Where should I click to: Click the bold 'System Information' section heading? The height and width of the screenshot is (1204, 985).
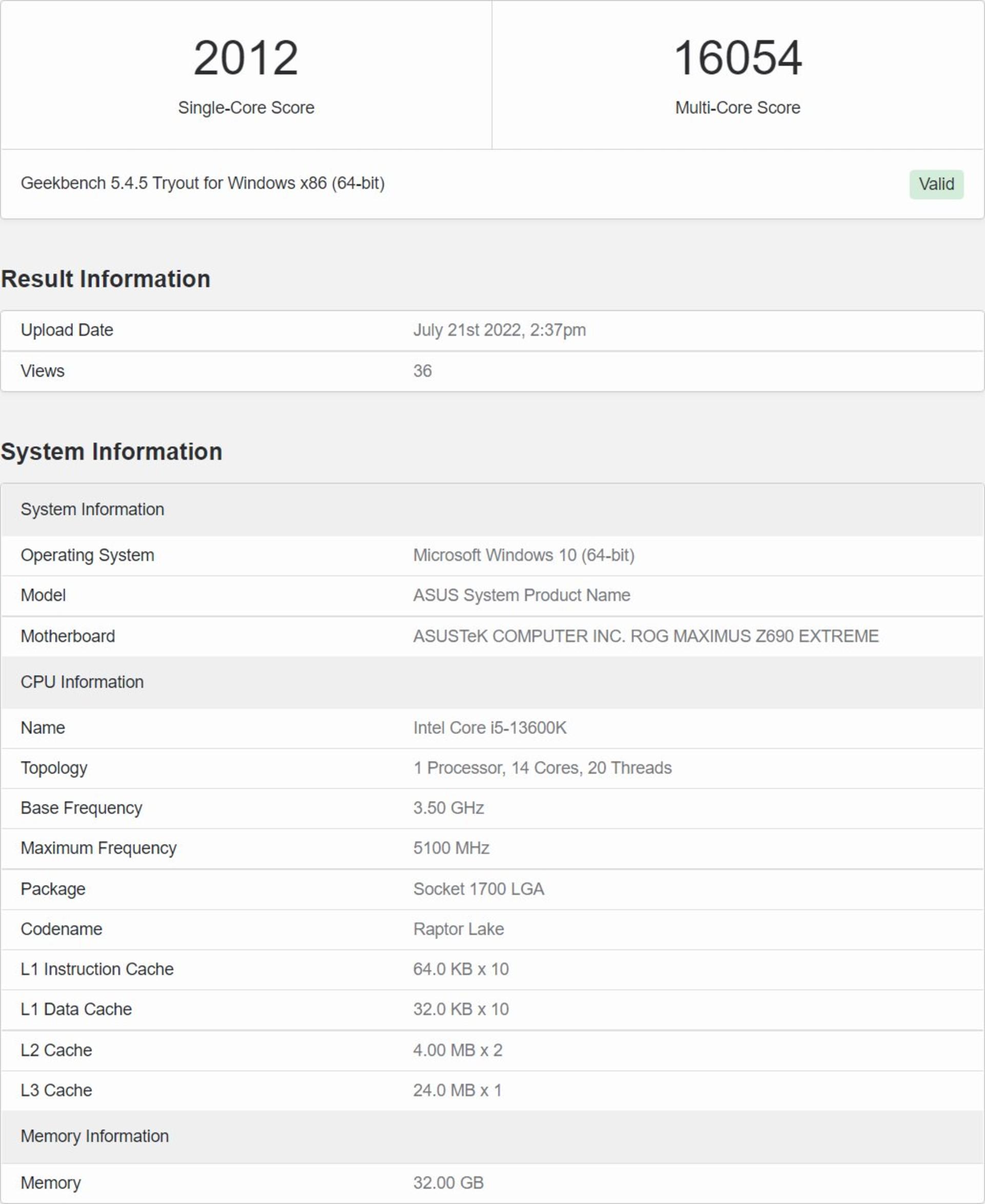(x=111, y=451)
